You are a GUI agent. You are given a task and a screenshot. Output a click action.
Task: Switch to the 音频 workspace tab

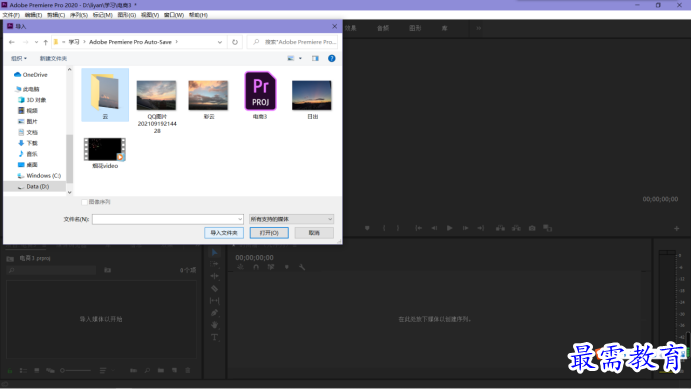coord(383,28)
